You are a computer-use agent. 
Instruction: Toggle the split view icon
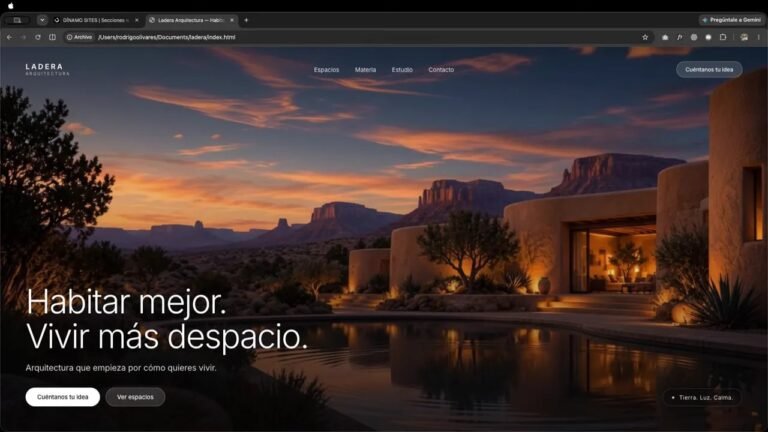point(52,37)
